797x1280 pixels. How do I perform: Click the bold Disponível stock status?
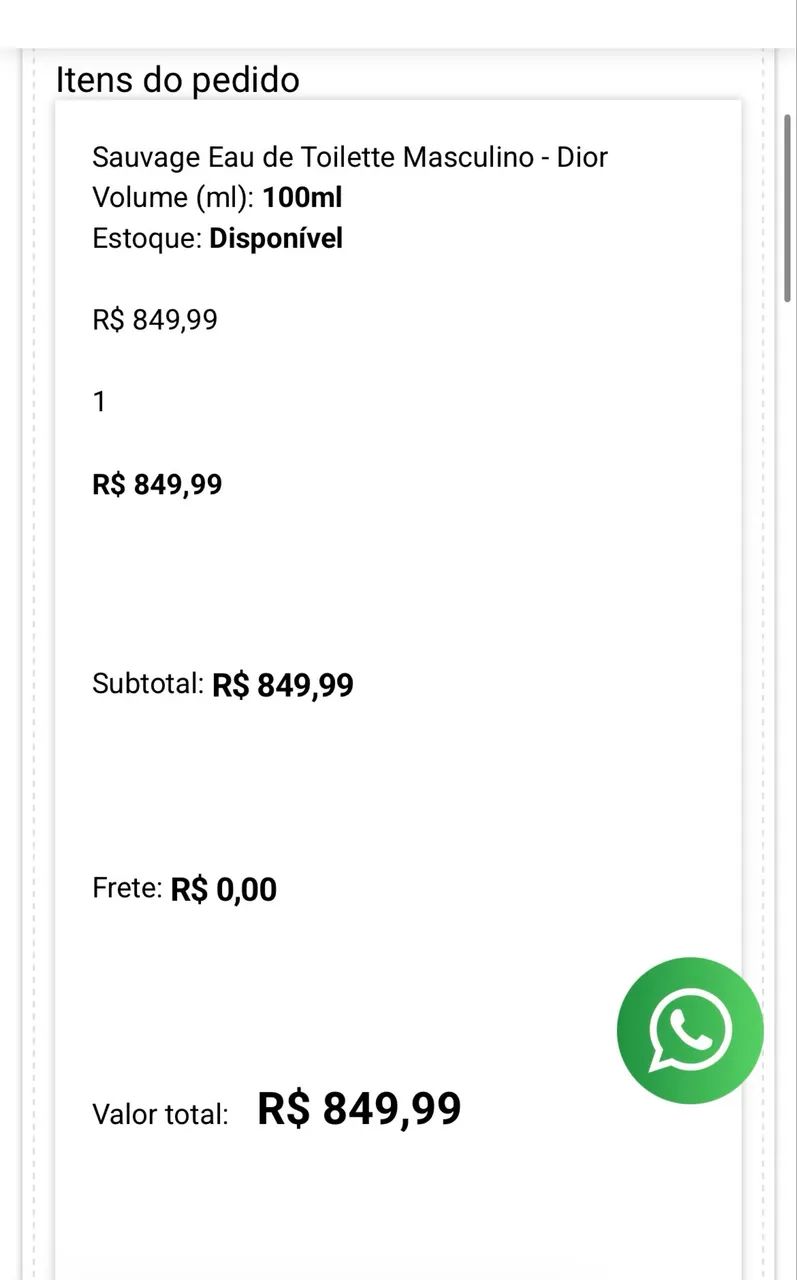click(276, 238)
